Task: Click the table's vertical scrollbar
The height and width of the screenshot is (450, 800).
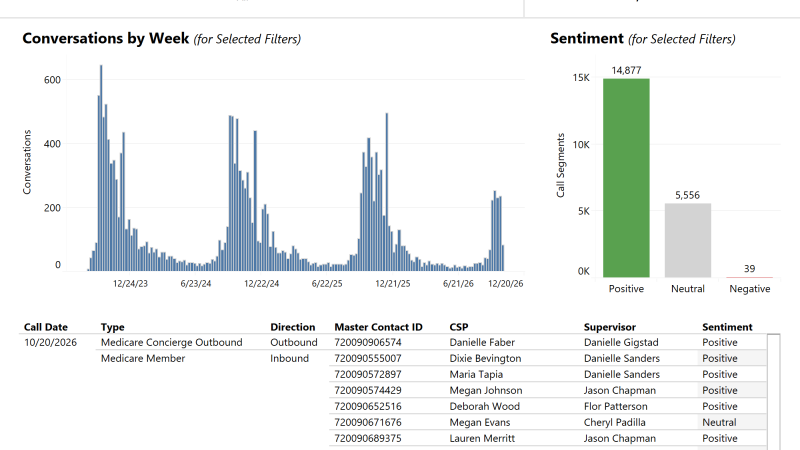Action: point(773,392)
